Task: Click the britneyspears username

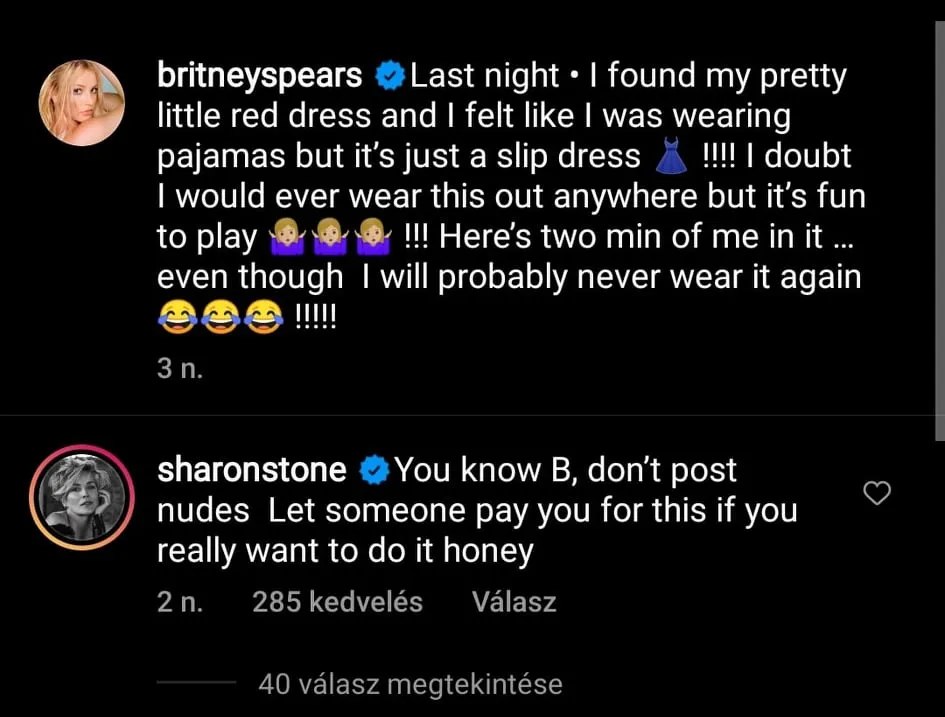Action: pos(259,76)
